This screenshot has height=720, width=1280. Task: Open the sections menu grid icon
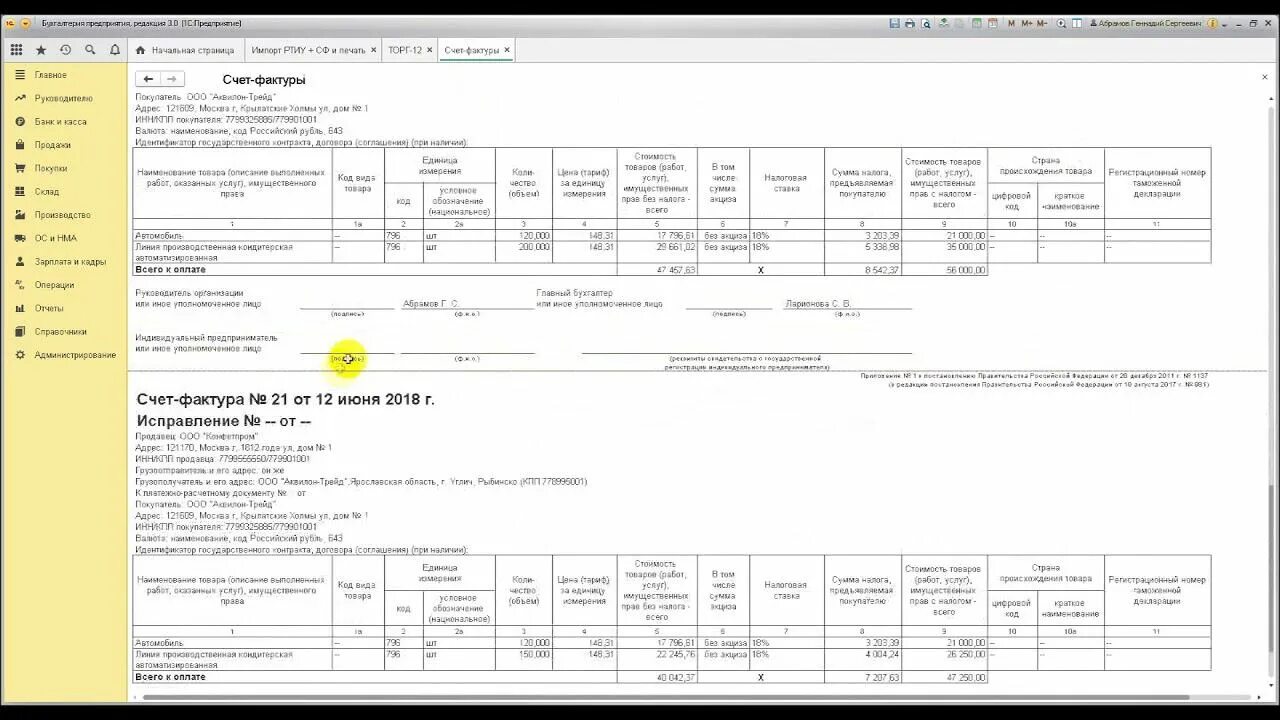(16, 50)
